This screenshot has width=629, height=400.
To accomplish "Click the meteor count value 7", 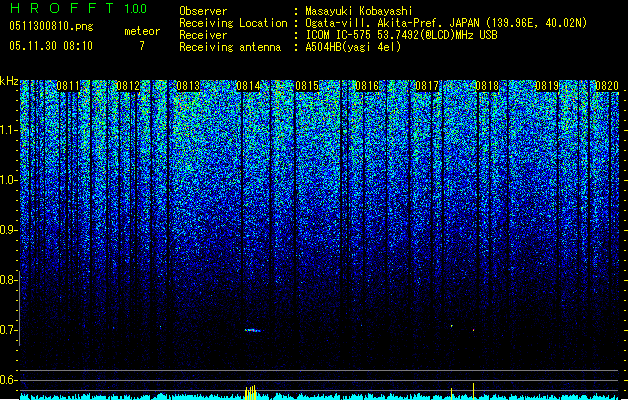I will click(142, 46).
